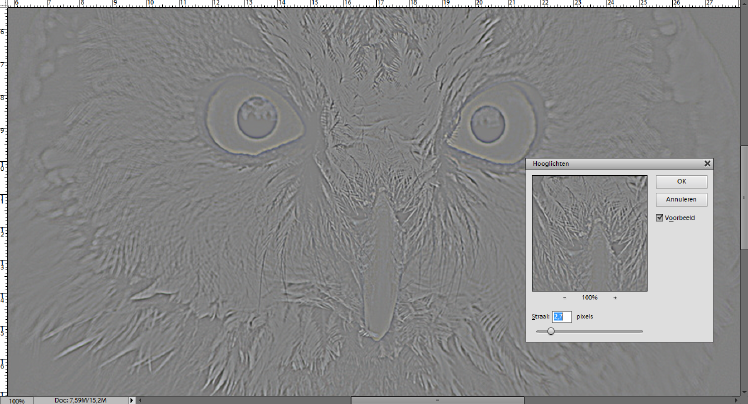748x404 pixels.
Task: Click the Hooglichten dialog preview thumbnail
Action: (x=590, y=233)
